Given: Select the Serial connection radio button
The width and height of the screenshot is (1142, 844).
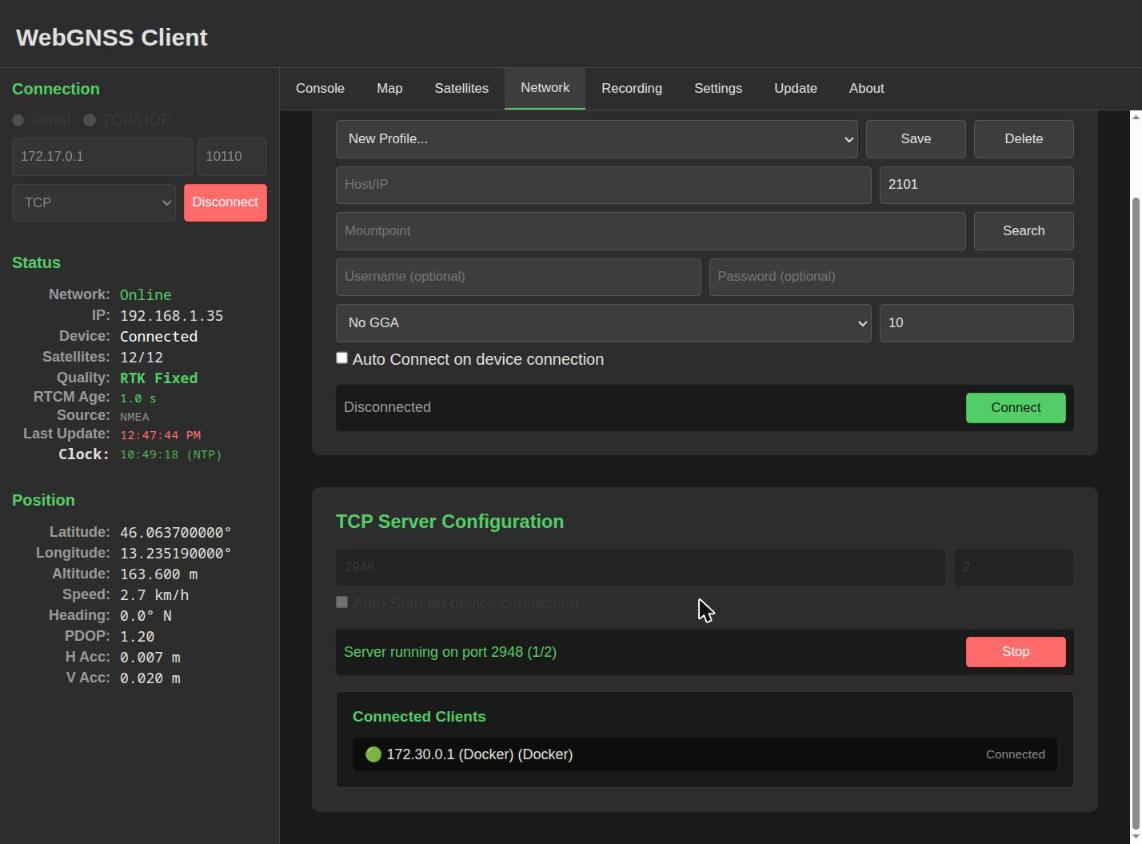Looking at the screenshot, I should coord(18,120).
